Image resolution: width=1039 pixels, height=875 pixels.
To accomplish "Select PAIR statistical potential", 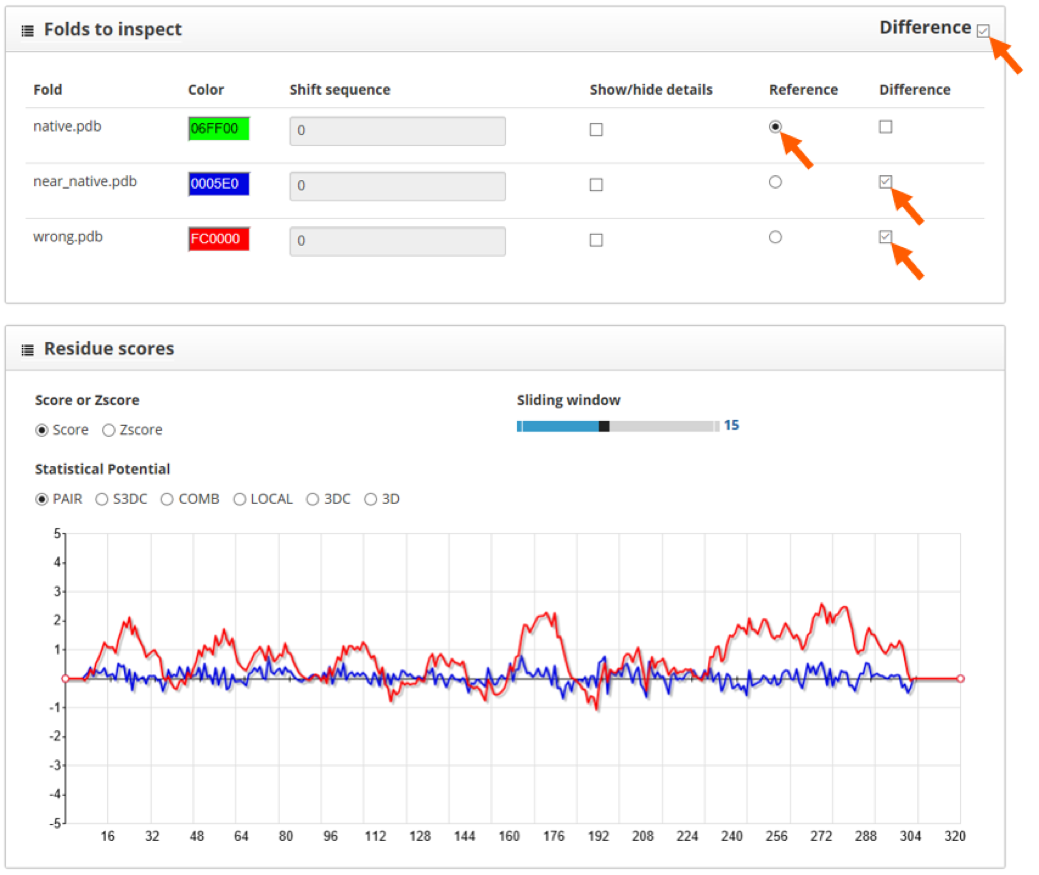I will tap(42, 499).
